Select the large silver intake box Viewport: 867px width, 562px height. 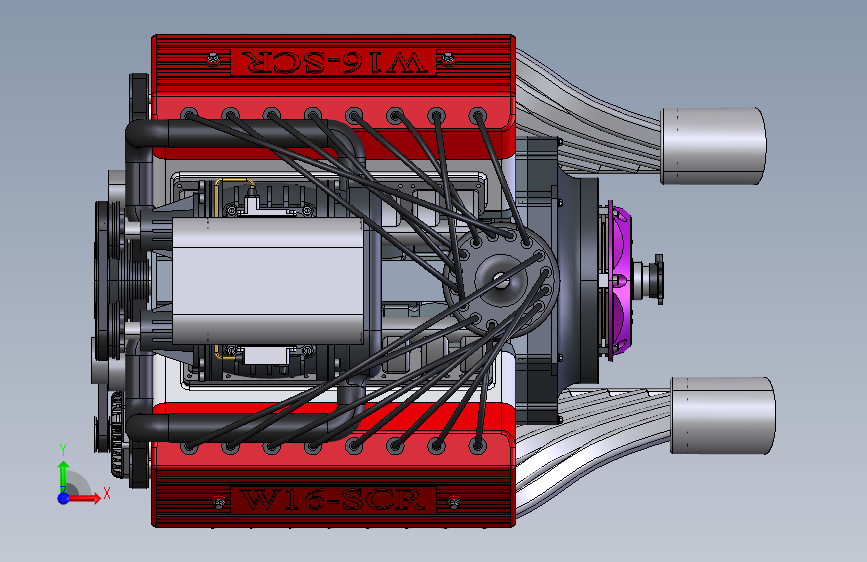point(268,280)
